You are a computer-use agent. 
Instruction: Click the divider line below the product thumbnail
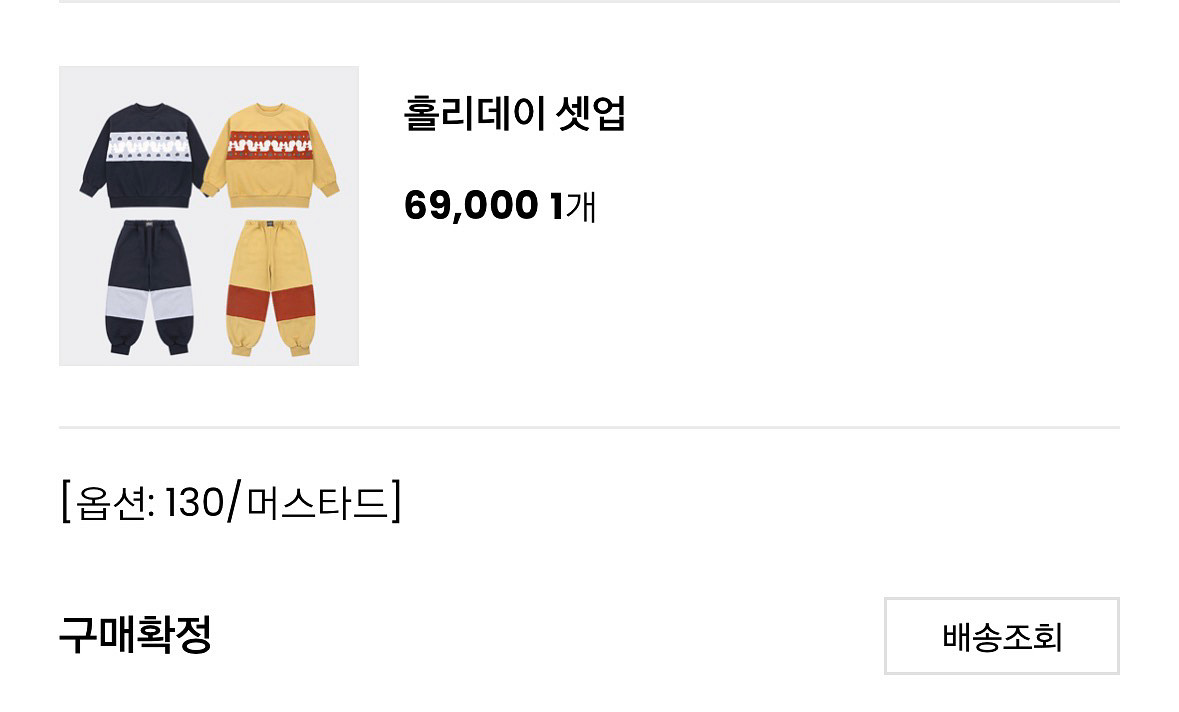tap(590, 427)
